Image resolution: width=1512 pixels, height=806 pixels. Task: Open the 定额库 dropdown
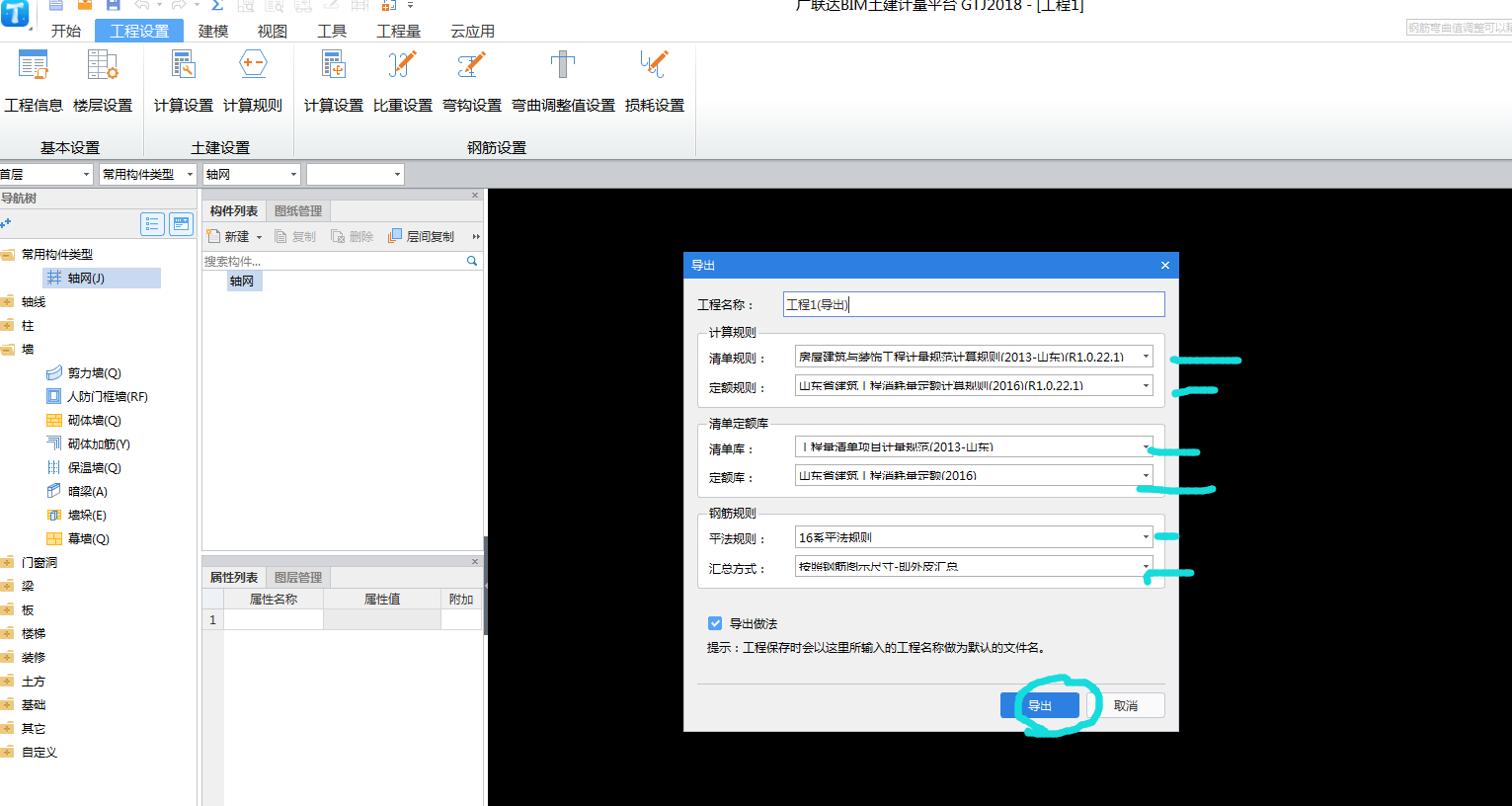tap(1146, 475)
